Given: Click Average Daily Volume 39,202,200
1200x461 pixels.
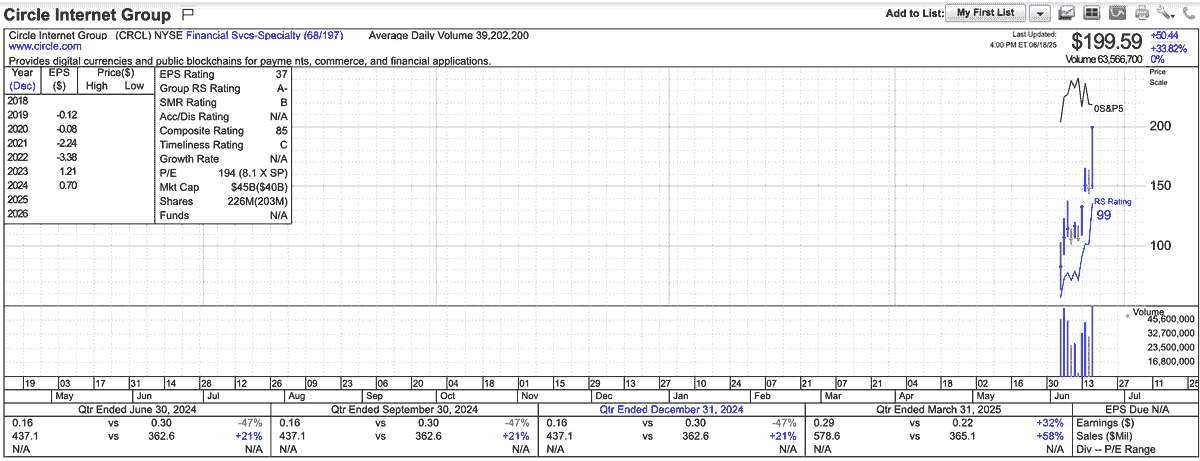Looking at the screenshot, I should pyautogui.click(x=449, y=35).
